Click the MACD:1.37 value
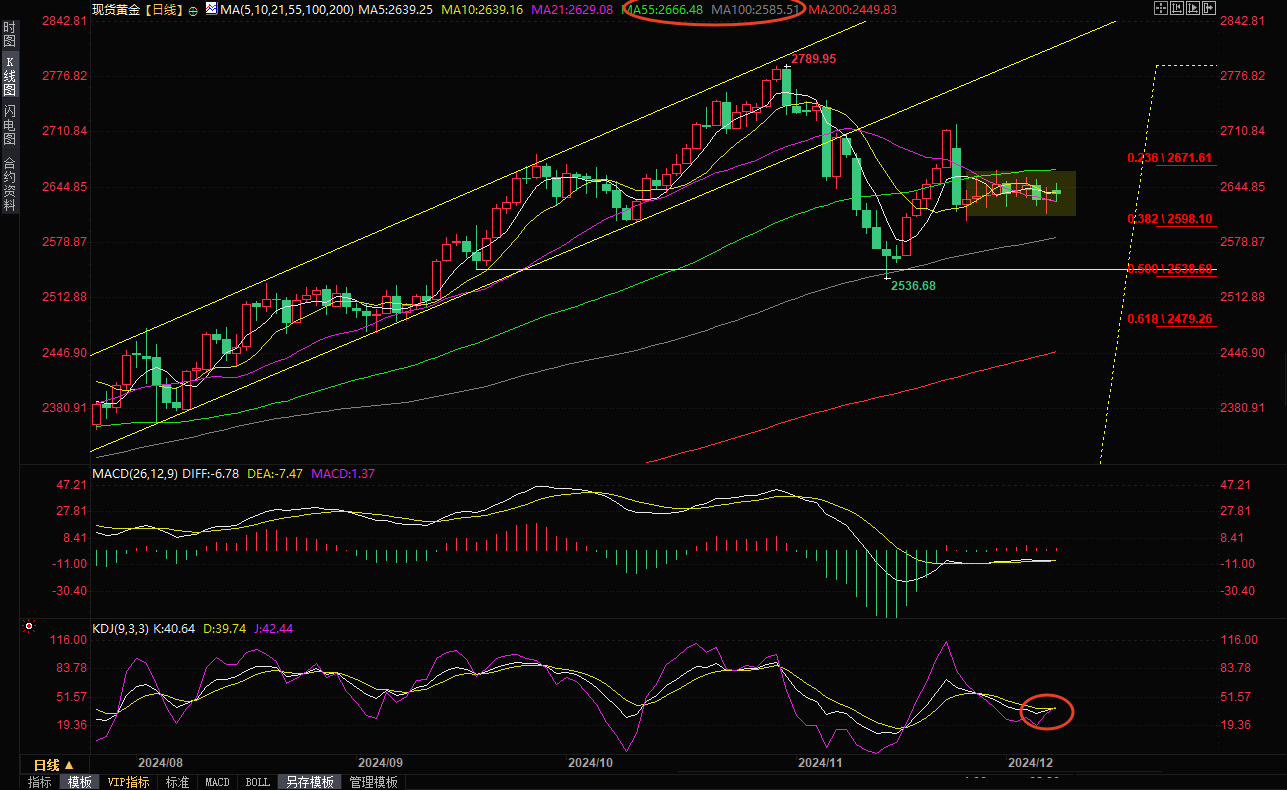Viewport: 1287px width, 790px height. 343,473
